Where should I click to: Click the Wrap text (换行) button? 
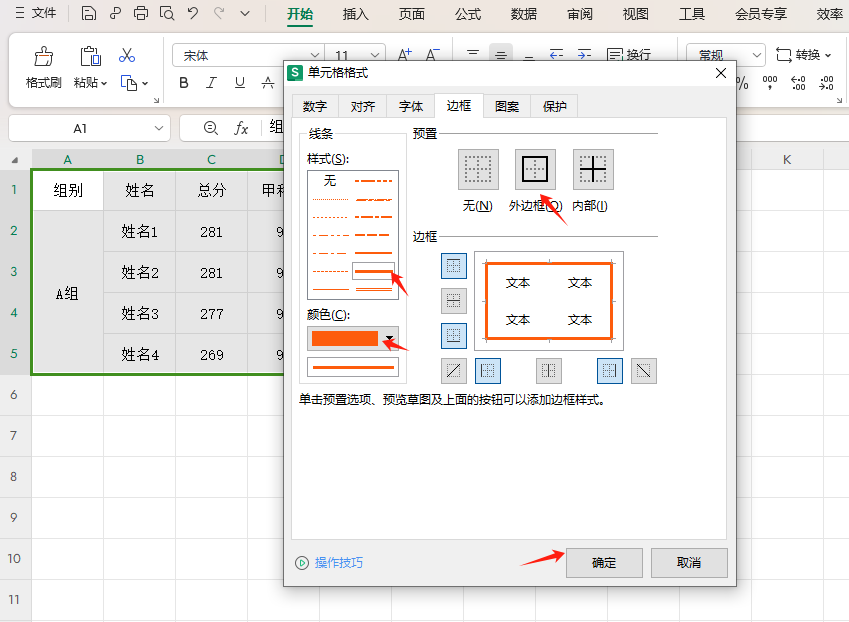[x=629, y=55]
